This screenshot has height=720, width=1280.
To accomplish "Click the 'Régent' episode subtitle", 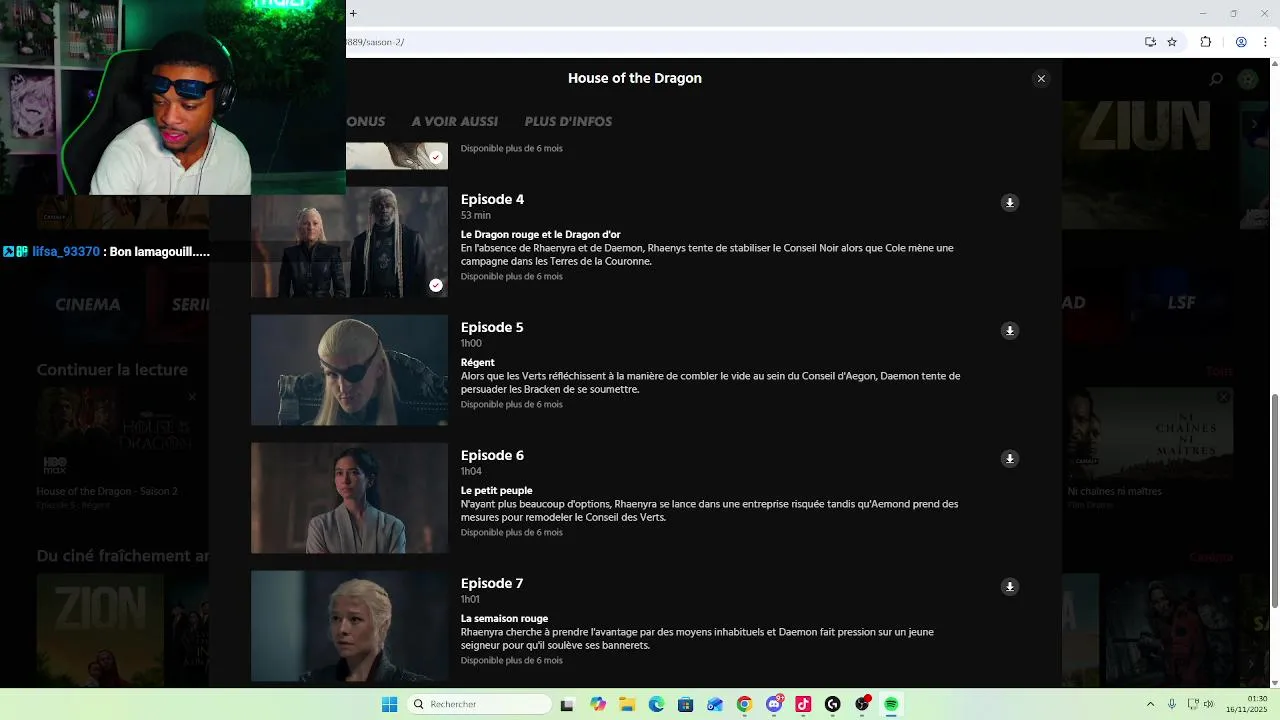I will pyautogui.click(x=477, y=362).
